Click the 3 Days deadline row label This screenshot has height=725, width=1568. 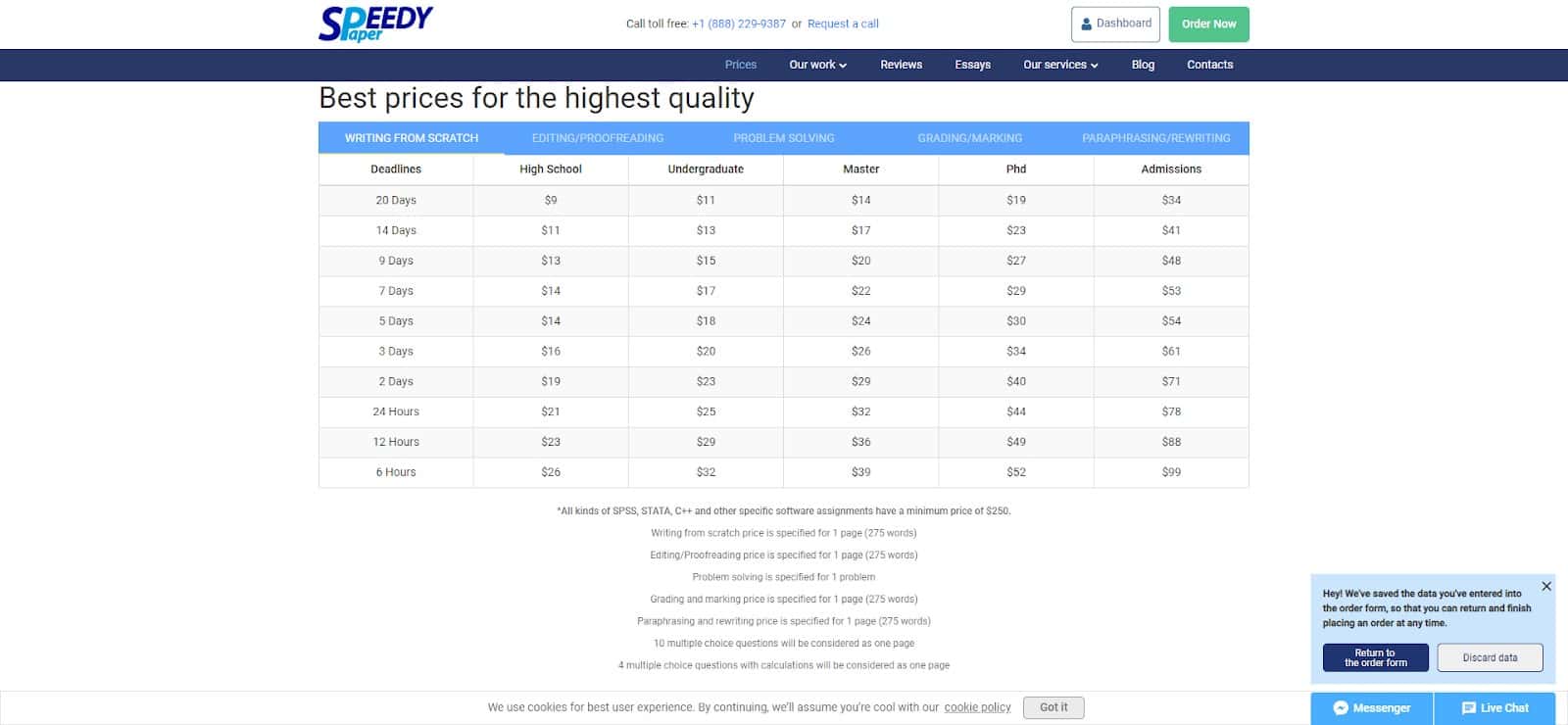tap(396, 351)
